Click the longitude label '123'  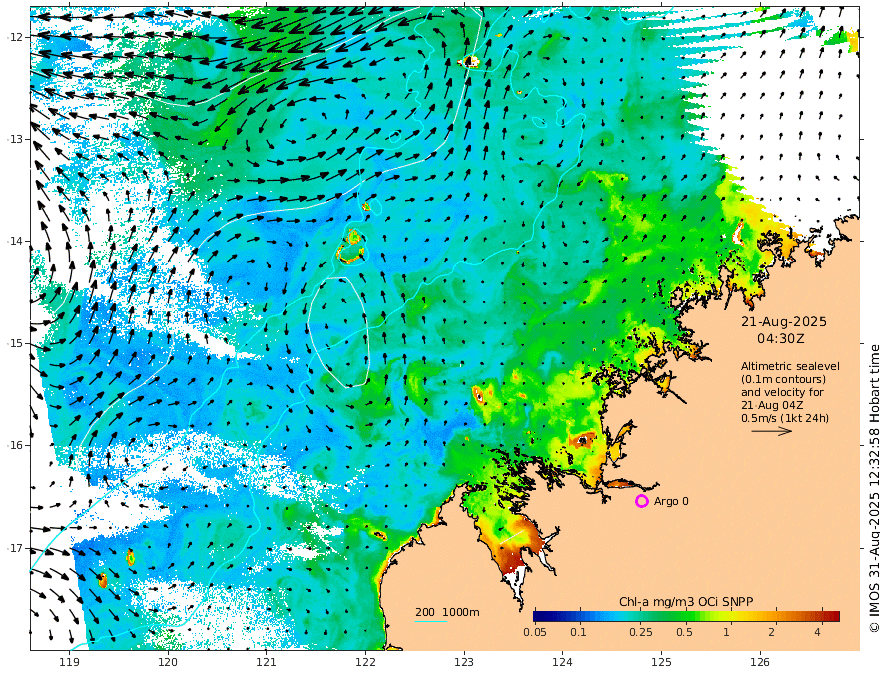click(464, 662)
